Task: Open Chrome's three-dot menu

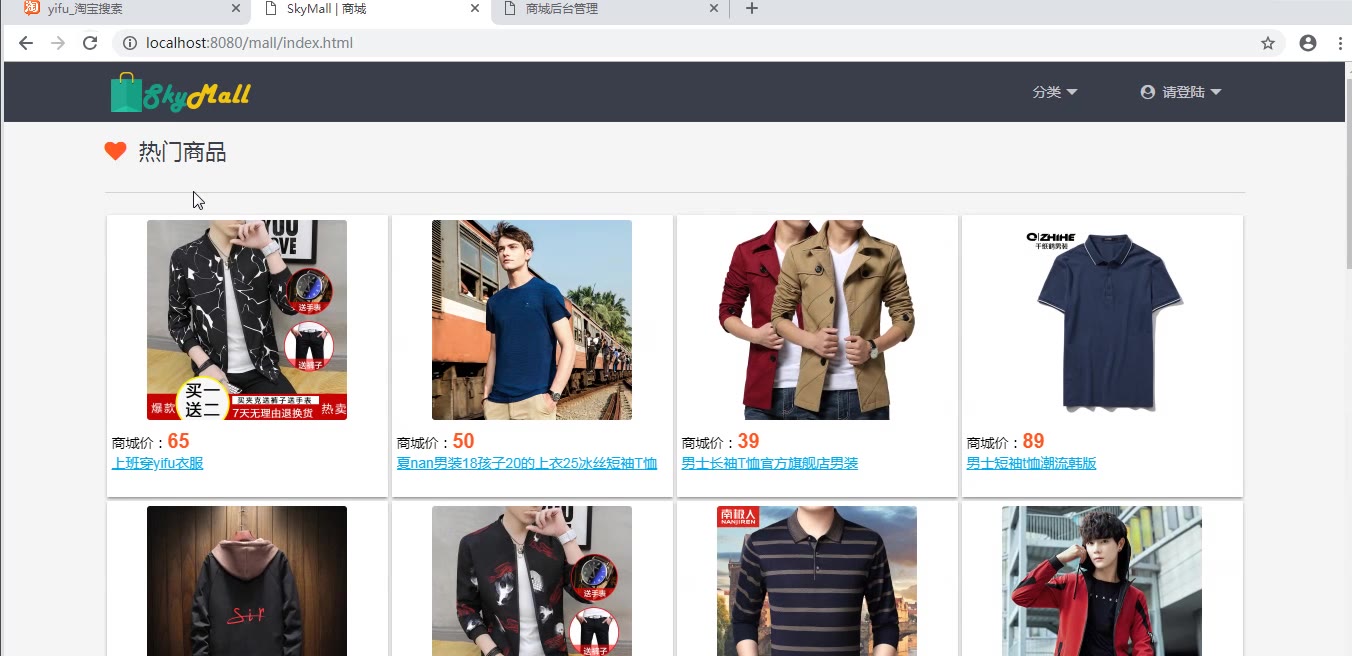Action: point(1340,43)
